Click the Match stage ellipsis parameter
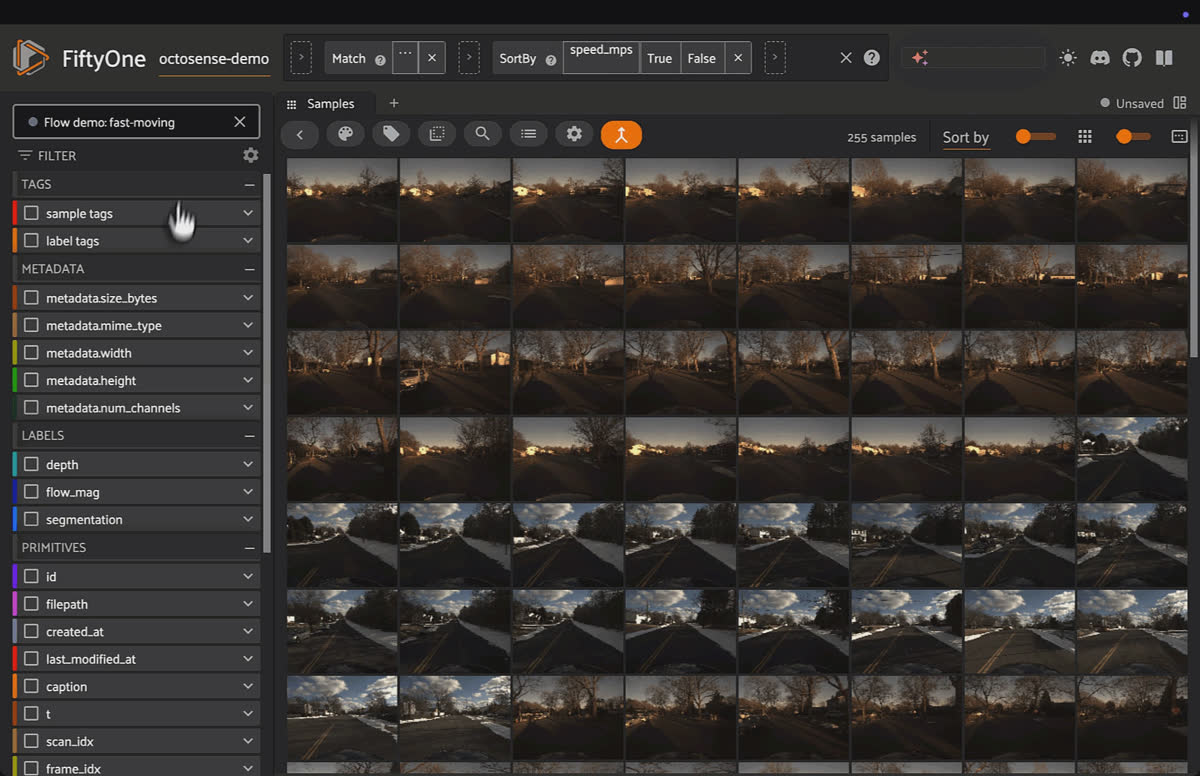The height and width of the screenshot is (776, 1200). click(405, 57)
